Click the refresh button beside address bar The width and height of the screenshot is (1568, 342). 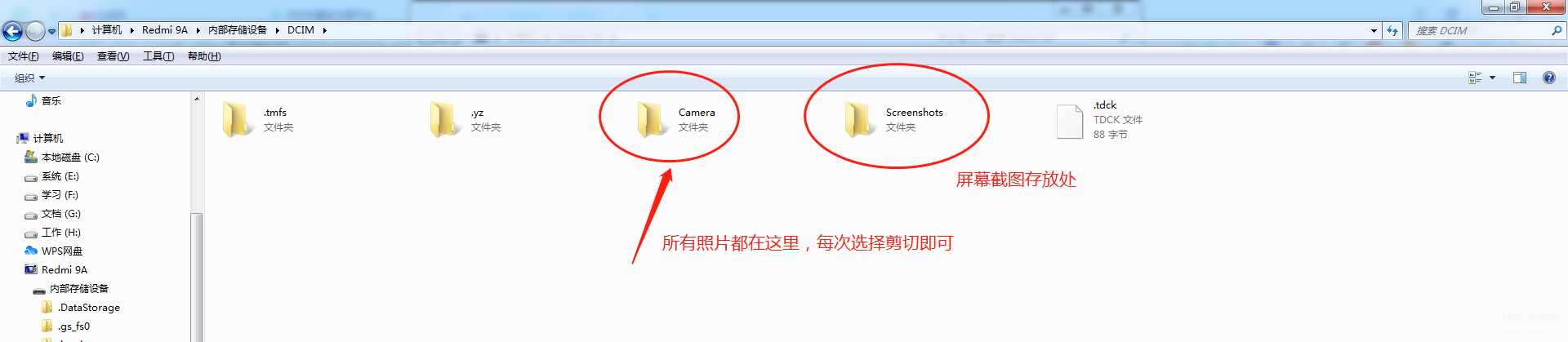click(1392, 30)
